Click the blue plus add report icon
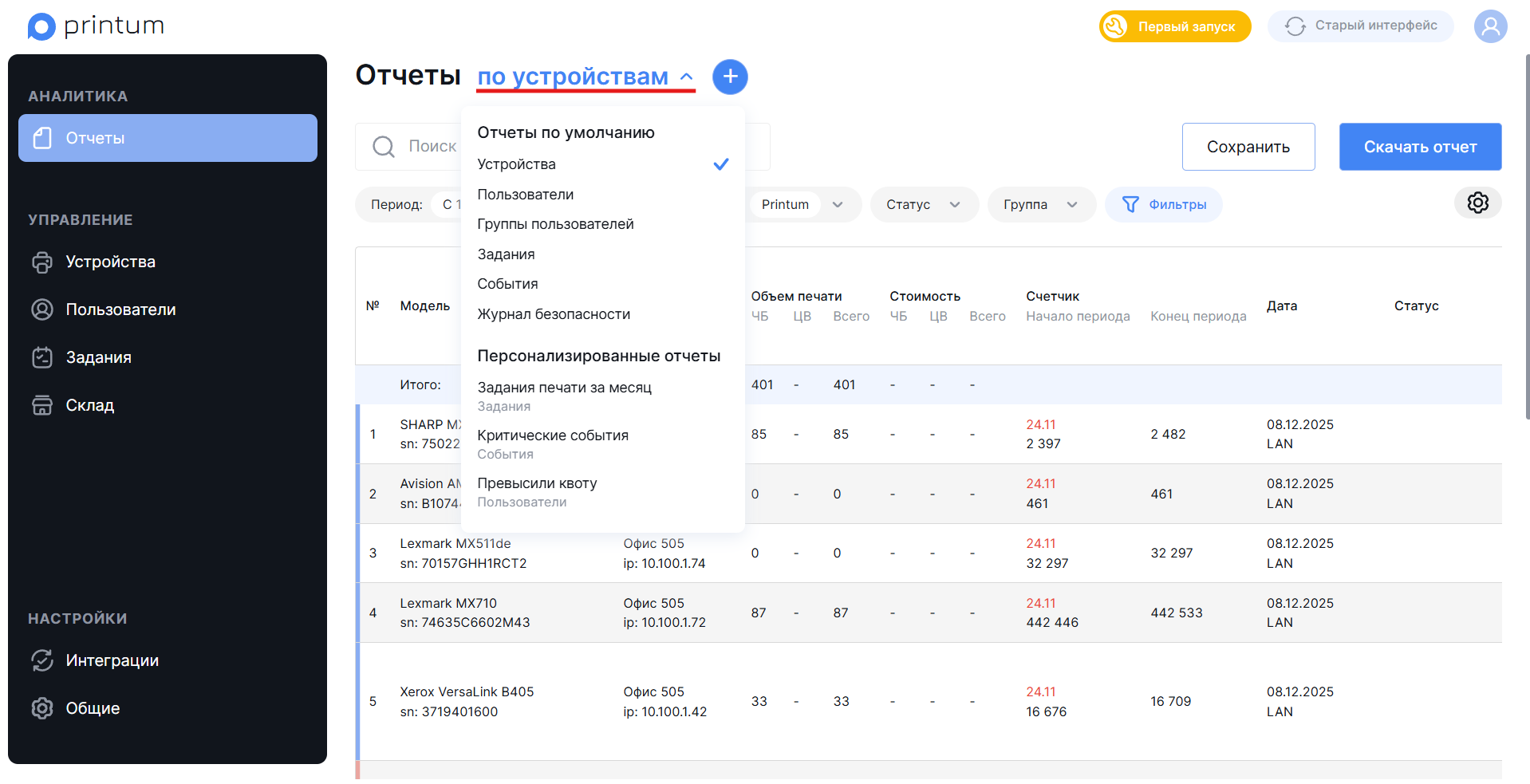The height and width of the screenshot is (784, 1530). pos(730,77)
